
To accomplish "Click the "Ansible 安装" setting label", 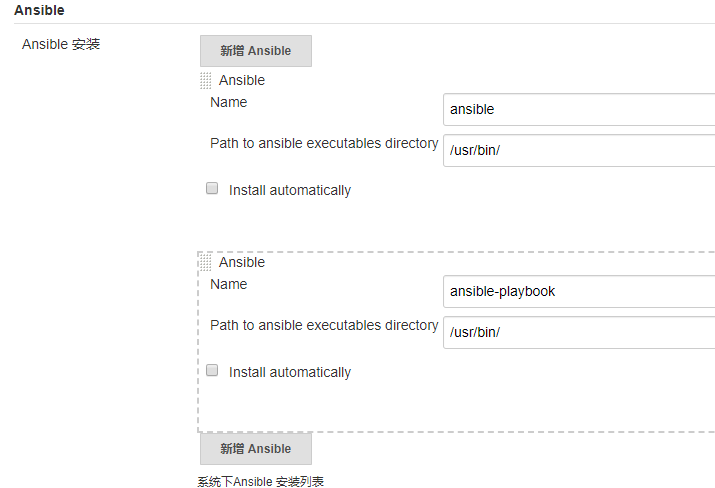I will tap(61, 44).
